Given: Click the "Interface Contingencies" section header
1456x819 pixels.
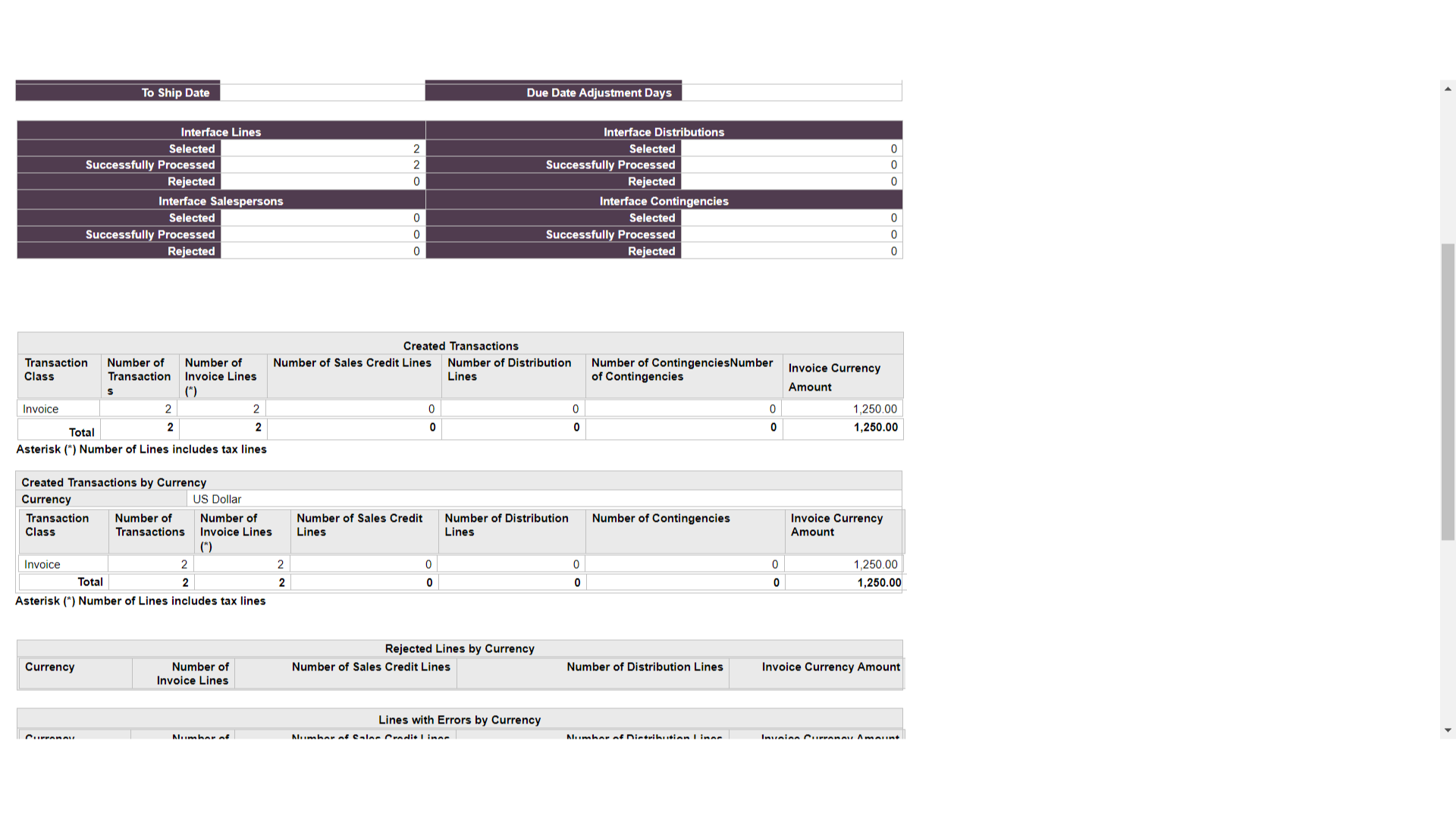Looking at the screenshot, I should click(664, 201).
